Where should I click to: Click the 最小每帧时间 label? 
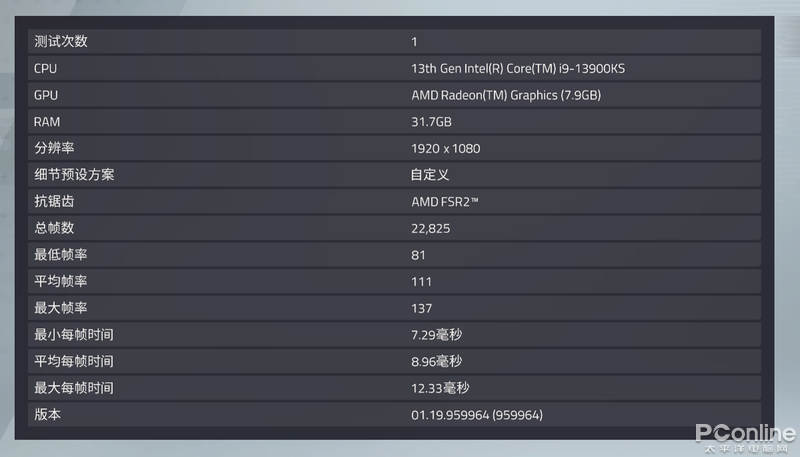[74, 335]
